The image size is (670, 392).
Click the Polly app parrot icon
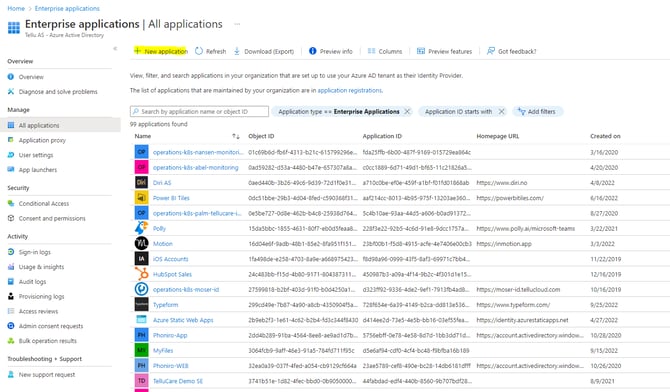click(x=141, y=228)
